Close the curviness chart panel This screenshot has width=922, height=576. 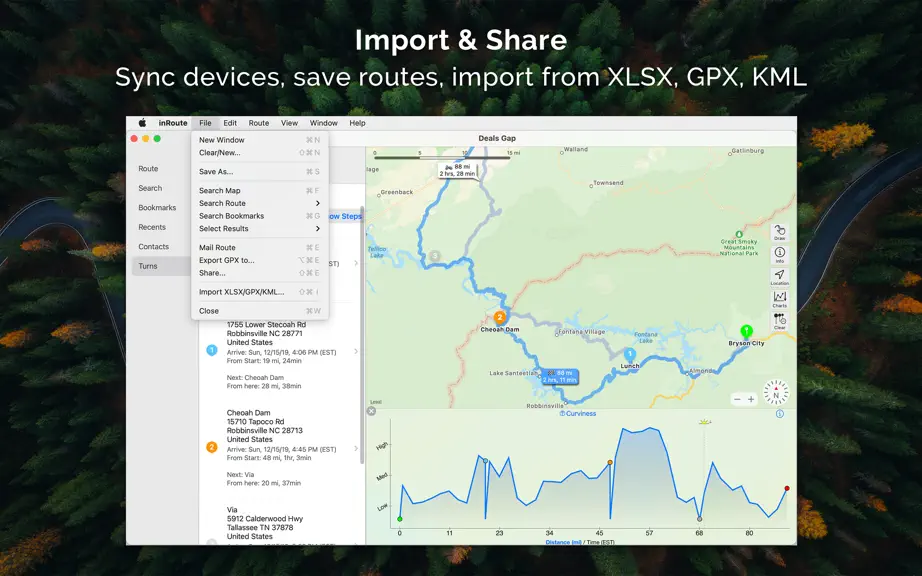[372, 411]
